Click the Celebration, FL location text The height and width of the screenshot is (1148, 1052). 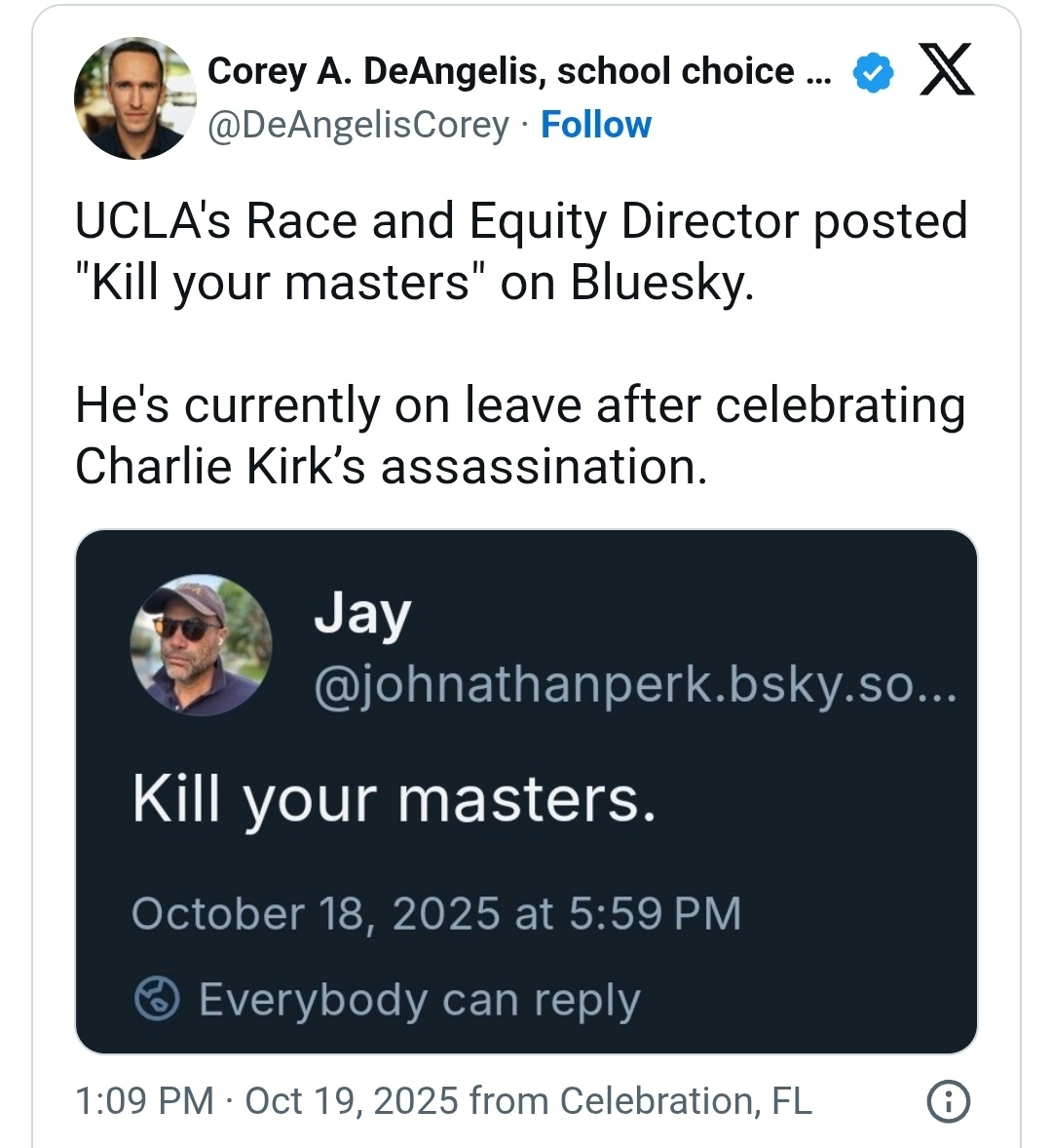click(x=685, y=1101)
